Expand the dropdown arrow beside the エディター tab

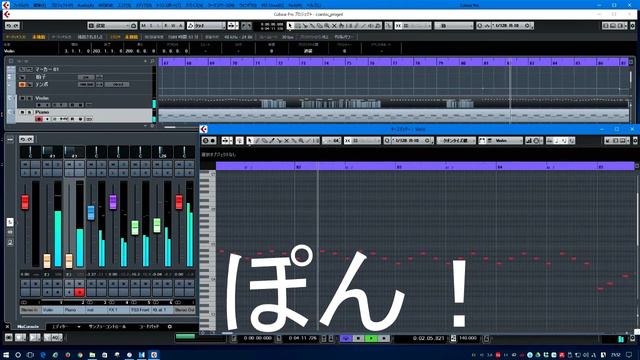click(x=79, y=327)
